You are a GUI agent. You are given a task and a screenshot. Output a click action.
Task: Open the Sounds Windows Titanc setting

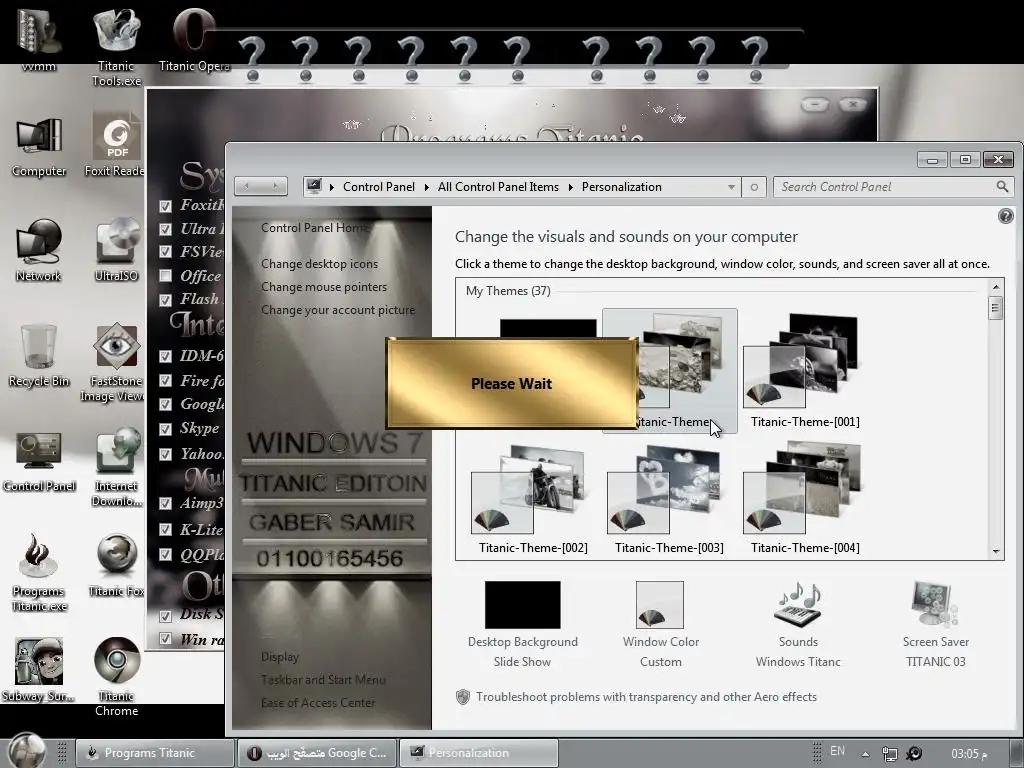(798, 624)
